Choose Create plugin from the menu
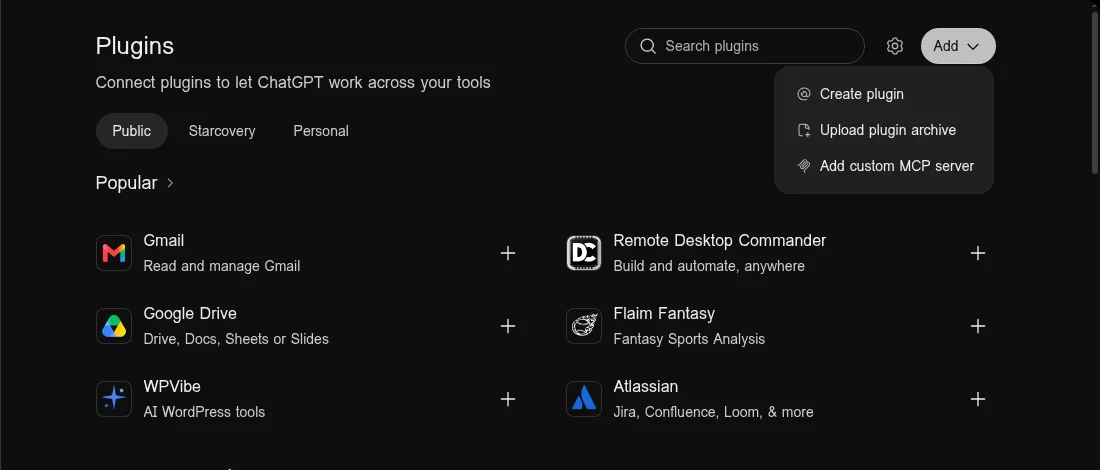The image size is (1100, 470). [884, 94]
